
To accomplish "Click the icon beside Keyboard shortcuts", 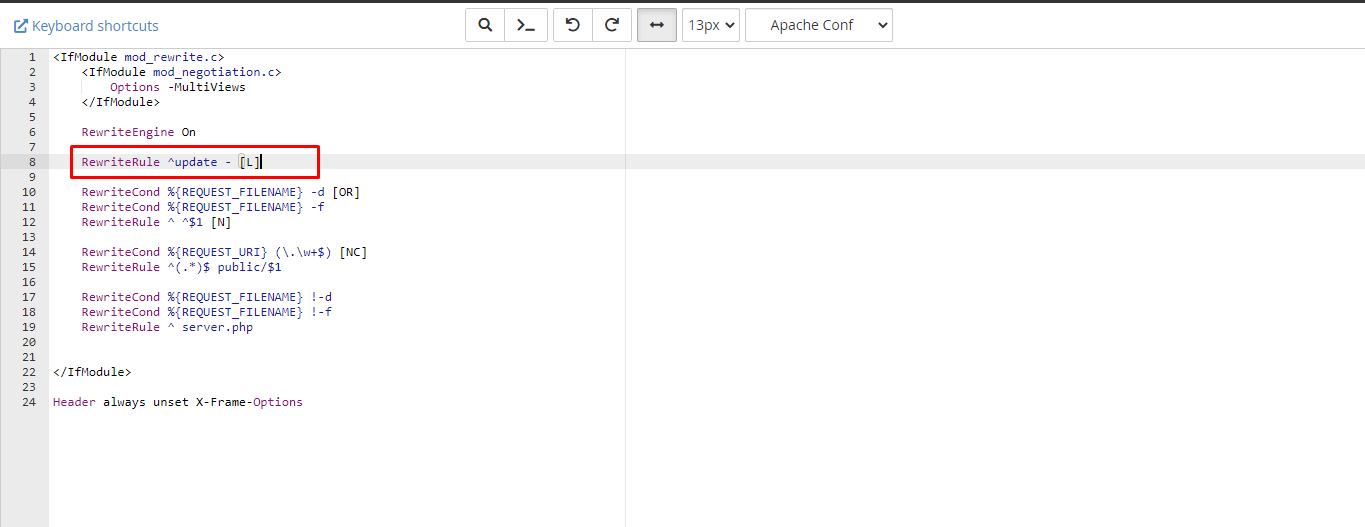I will click(x=20, y=26).
